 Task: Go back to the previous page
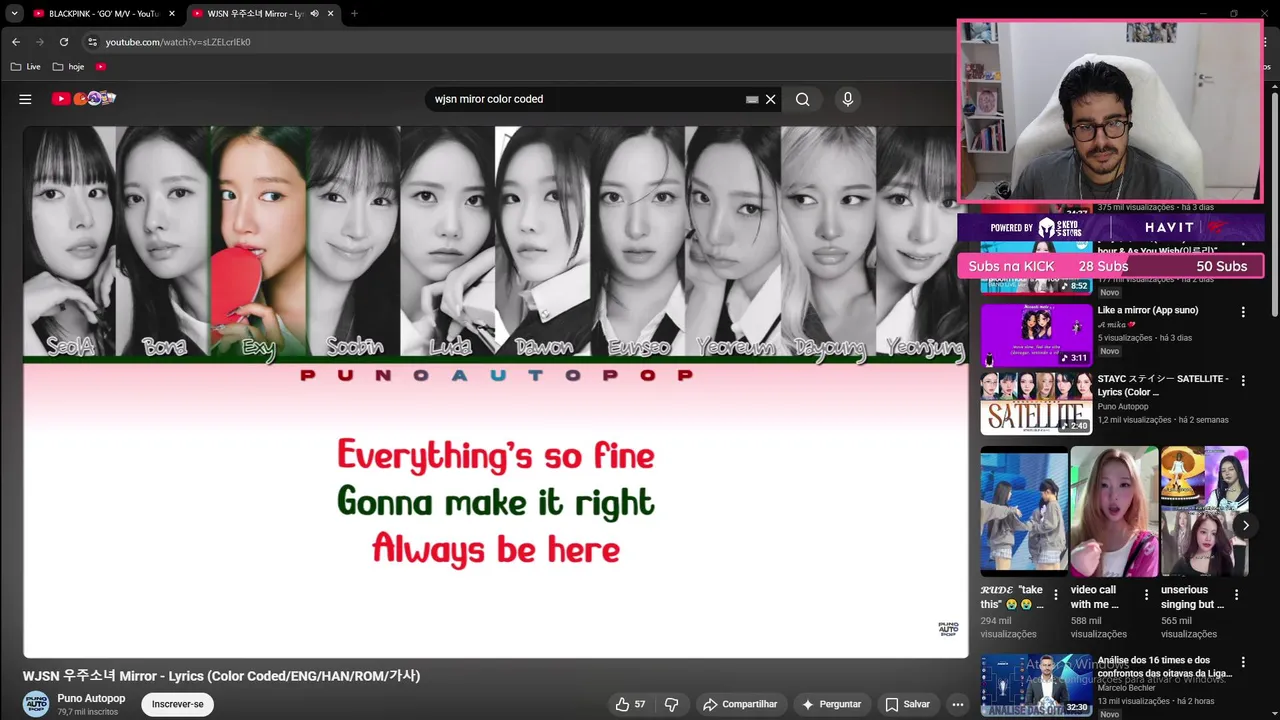[x=16, y=42]
